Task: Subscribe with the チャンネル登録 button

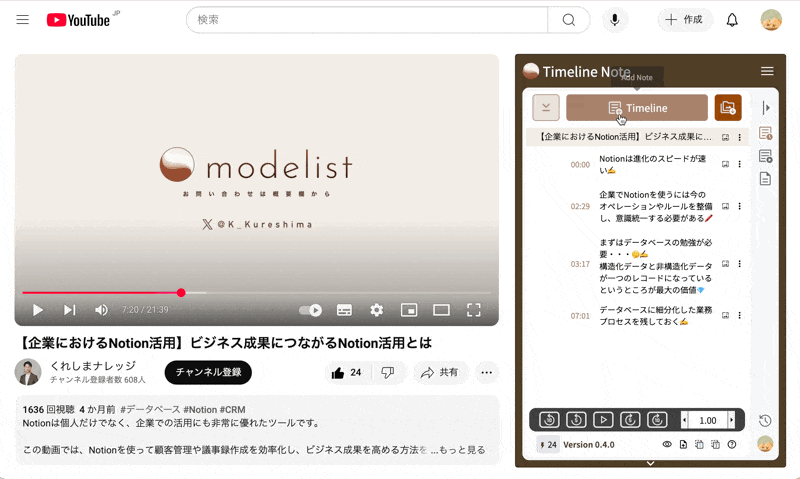Action: (x=208, y=372)
